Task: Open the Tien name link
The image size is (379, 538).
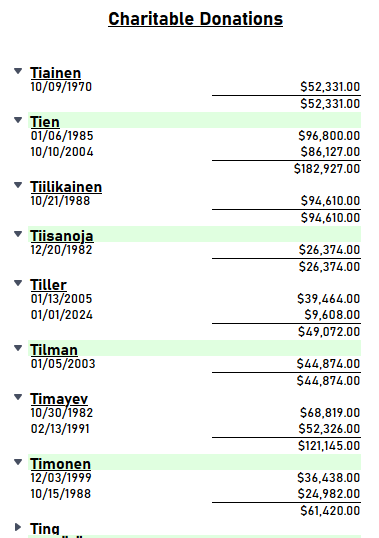Action: click(x=45, y=122)
